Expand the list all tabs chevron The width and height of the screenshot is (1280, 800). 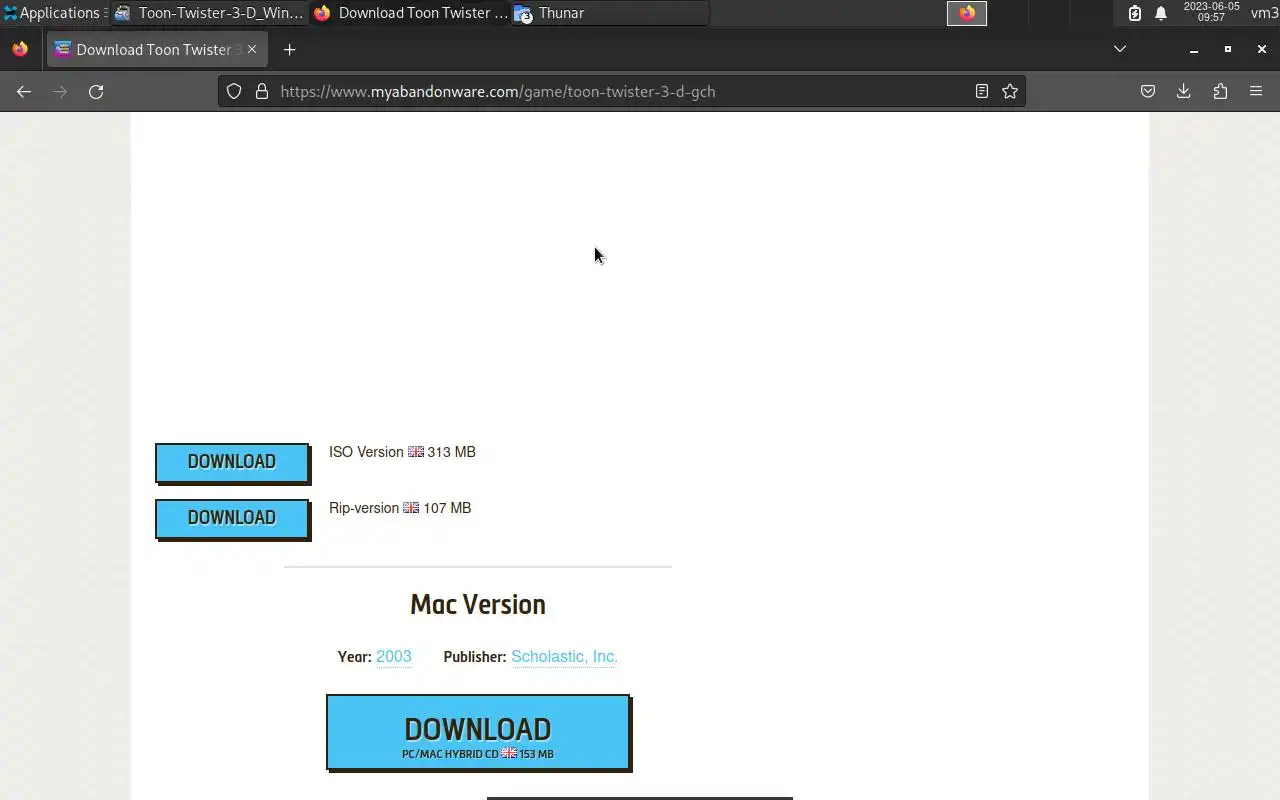1120,49
